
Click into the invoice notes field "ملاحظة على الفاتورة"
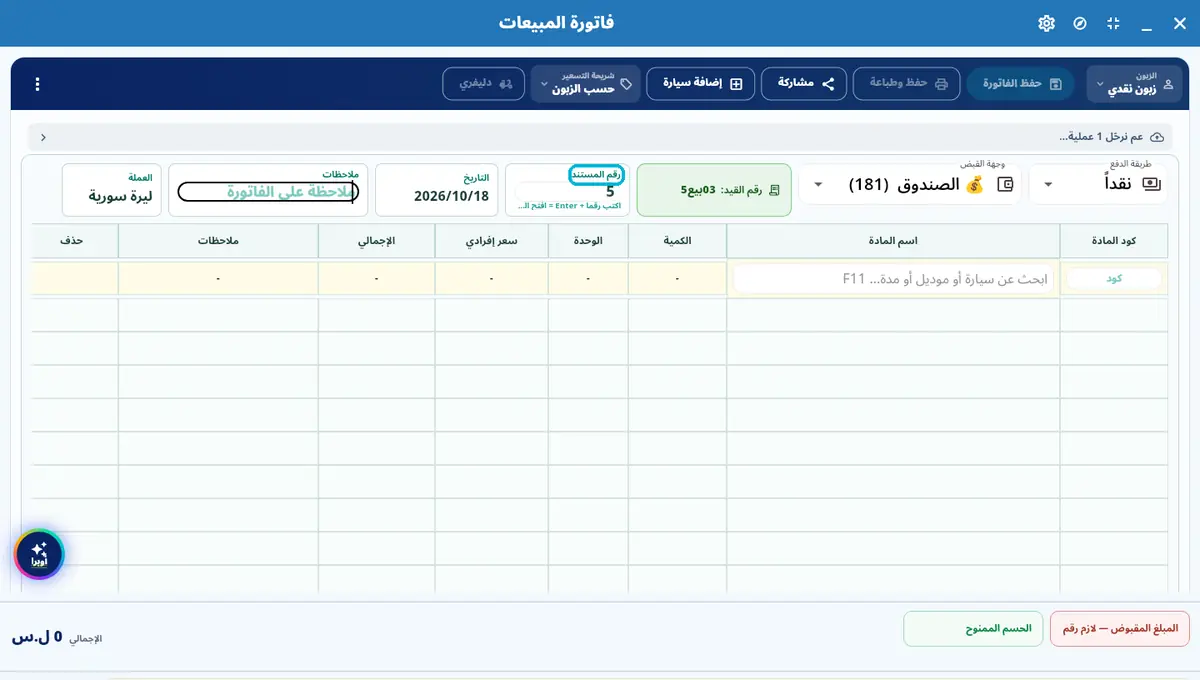point(268,192)
